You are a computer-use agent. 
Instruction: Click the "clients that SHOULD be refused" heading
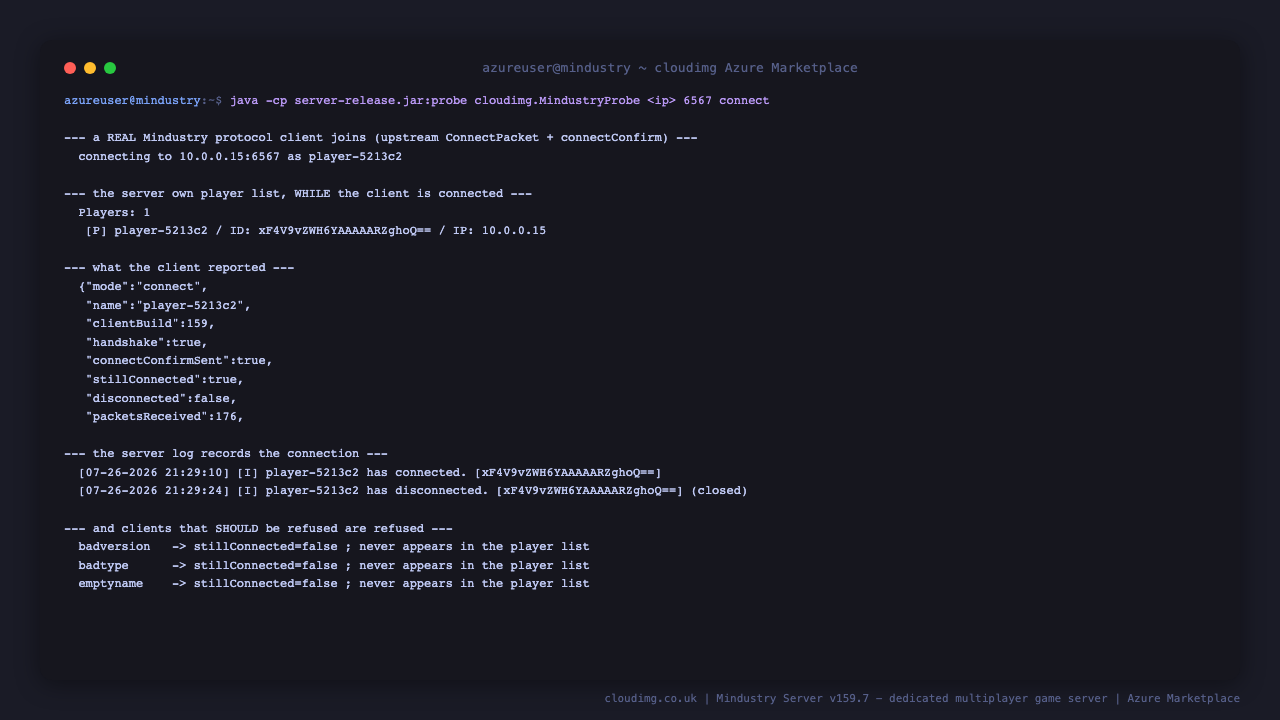click(x=258, y=529)
